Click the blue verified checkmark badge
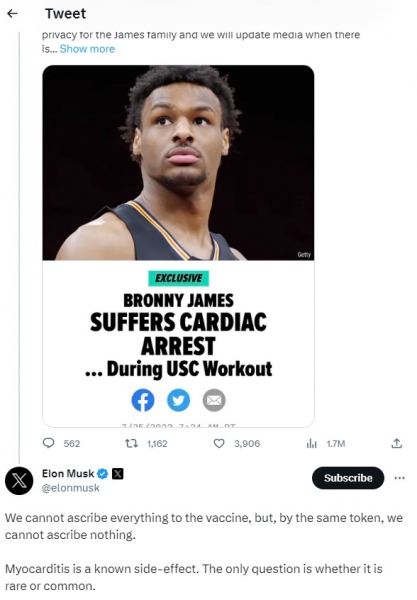This screenshot has width=417, height=600. point(103,474)
